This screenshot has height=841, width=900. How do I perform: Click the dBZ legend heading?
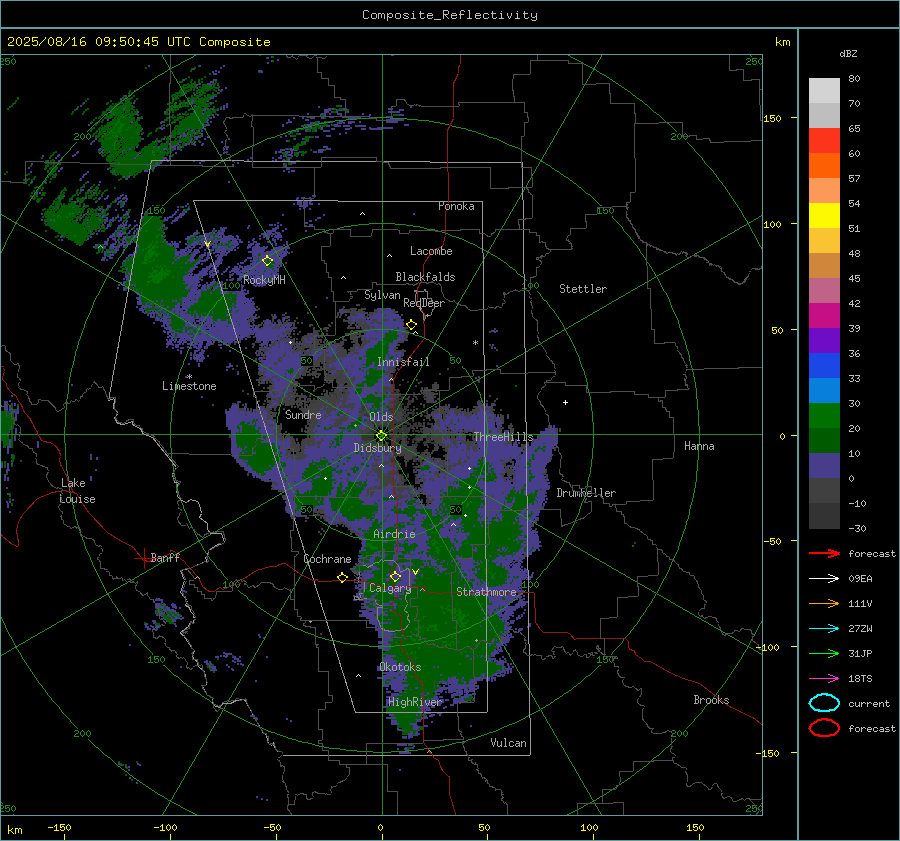point(848,54)
